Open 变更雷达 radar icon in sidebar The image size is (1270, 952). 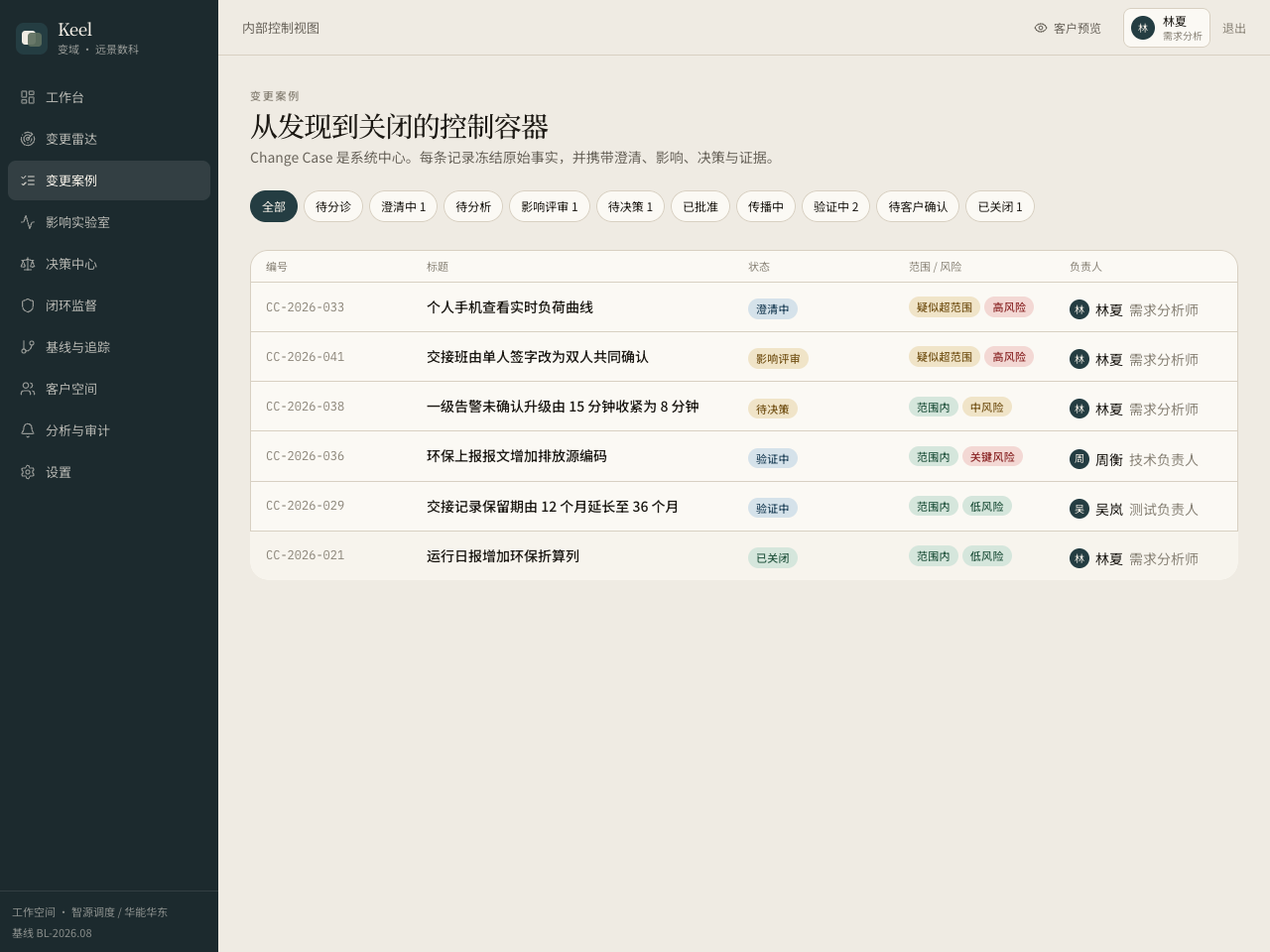pos(28,139)
